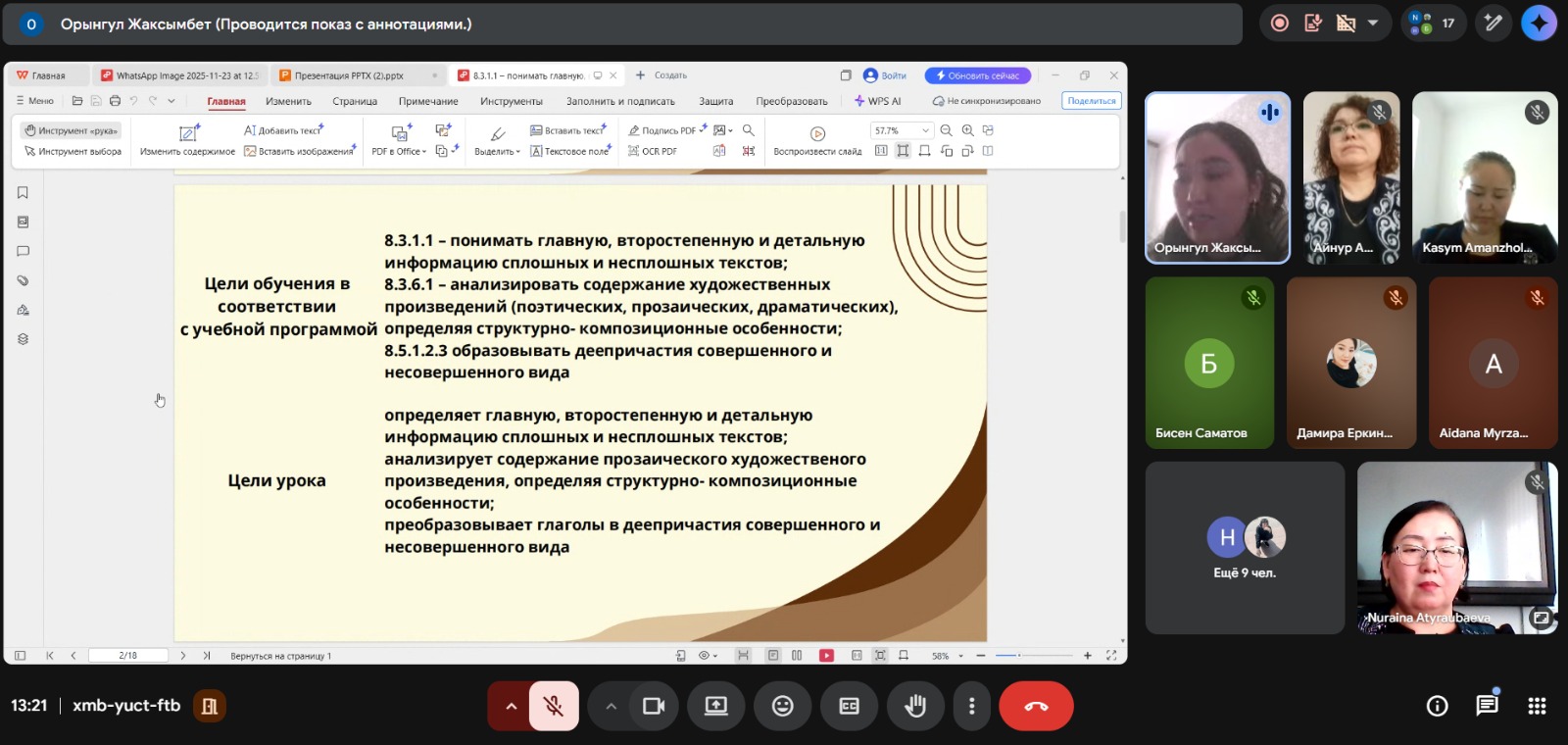Image resolution: width=1568 pixels, height=745 pixels.
Task: Open the Защита ribbon tab
Action: coord(715,101)
